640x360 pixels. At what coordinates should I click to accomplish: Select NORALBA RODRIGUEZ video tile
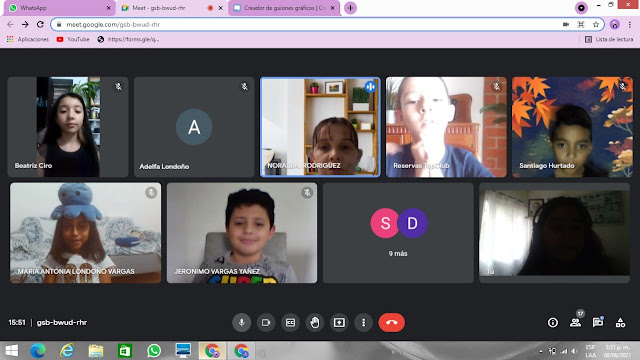[320, 127]
